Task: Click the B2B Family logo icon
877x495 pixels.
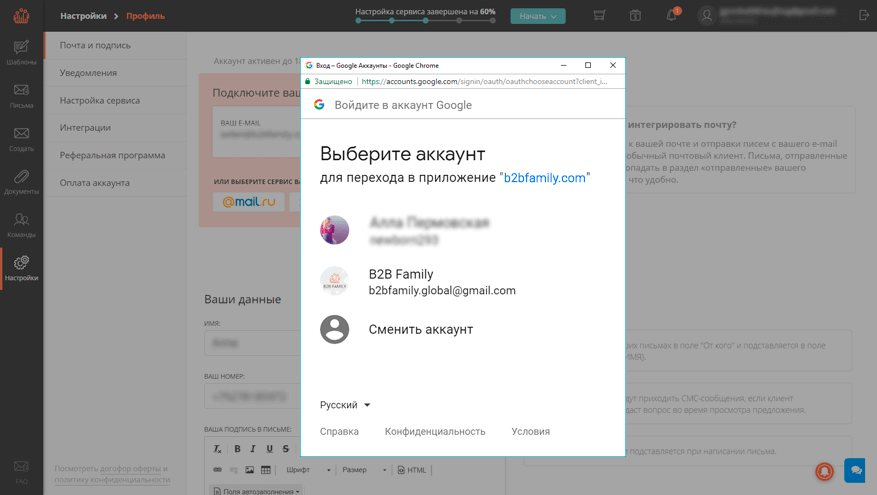Action: (21, 16)
